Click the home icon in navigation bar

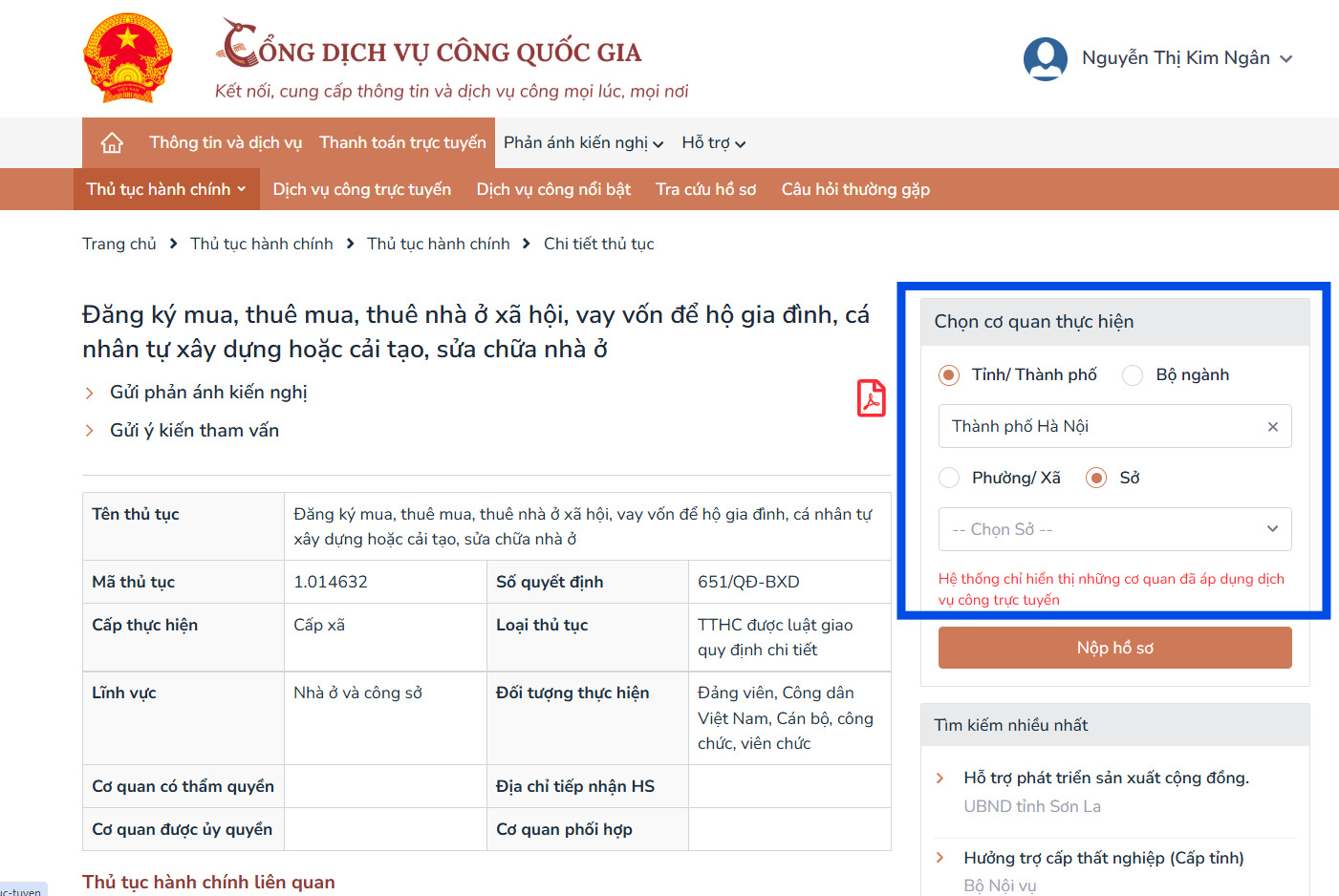112,143
